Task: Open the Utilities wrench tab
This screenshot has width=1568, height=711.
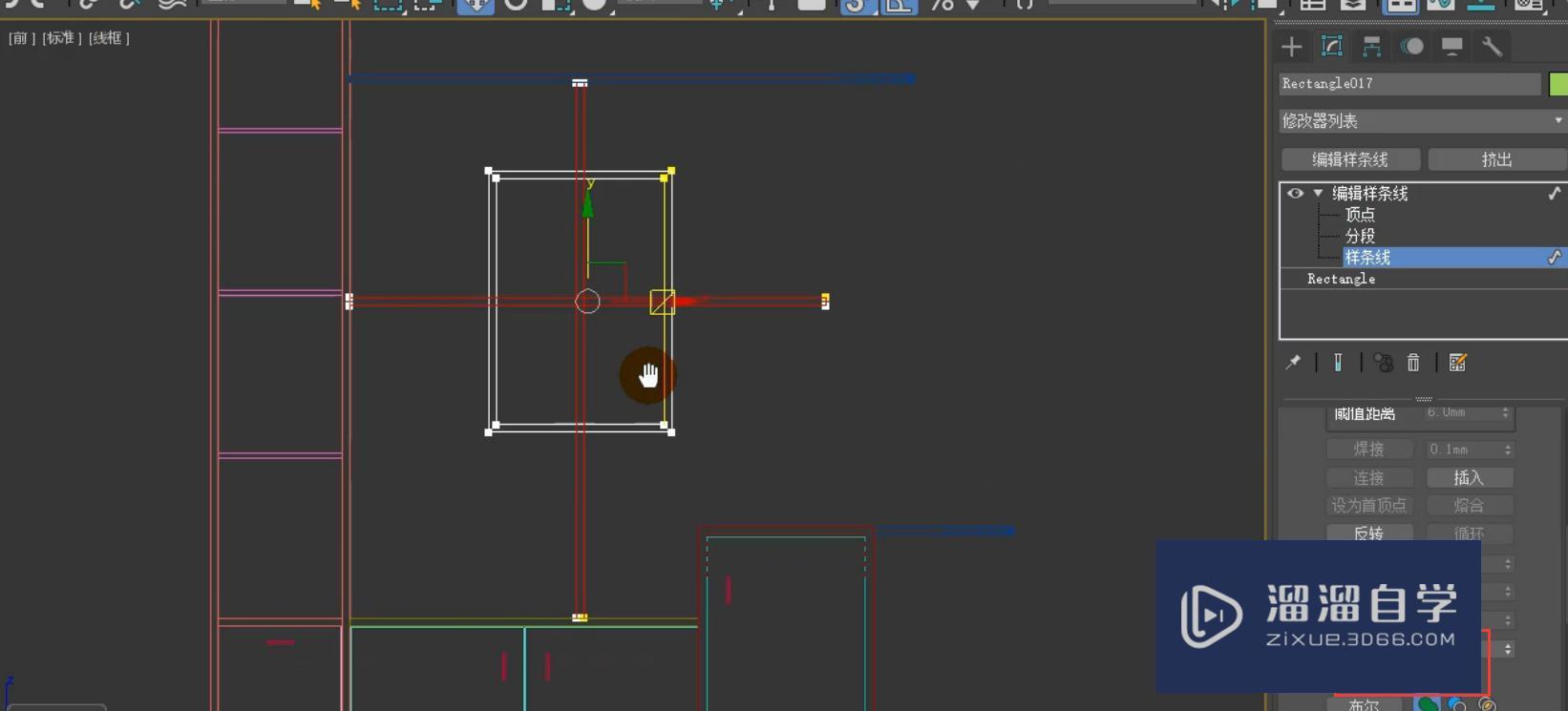Action: pos(1493,46)
